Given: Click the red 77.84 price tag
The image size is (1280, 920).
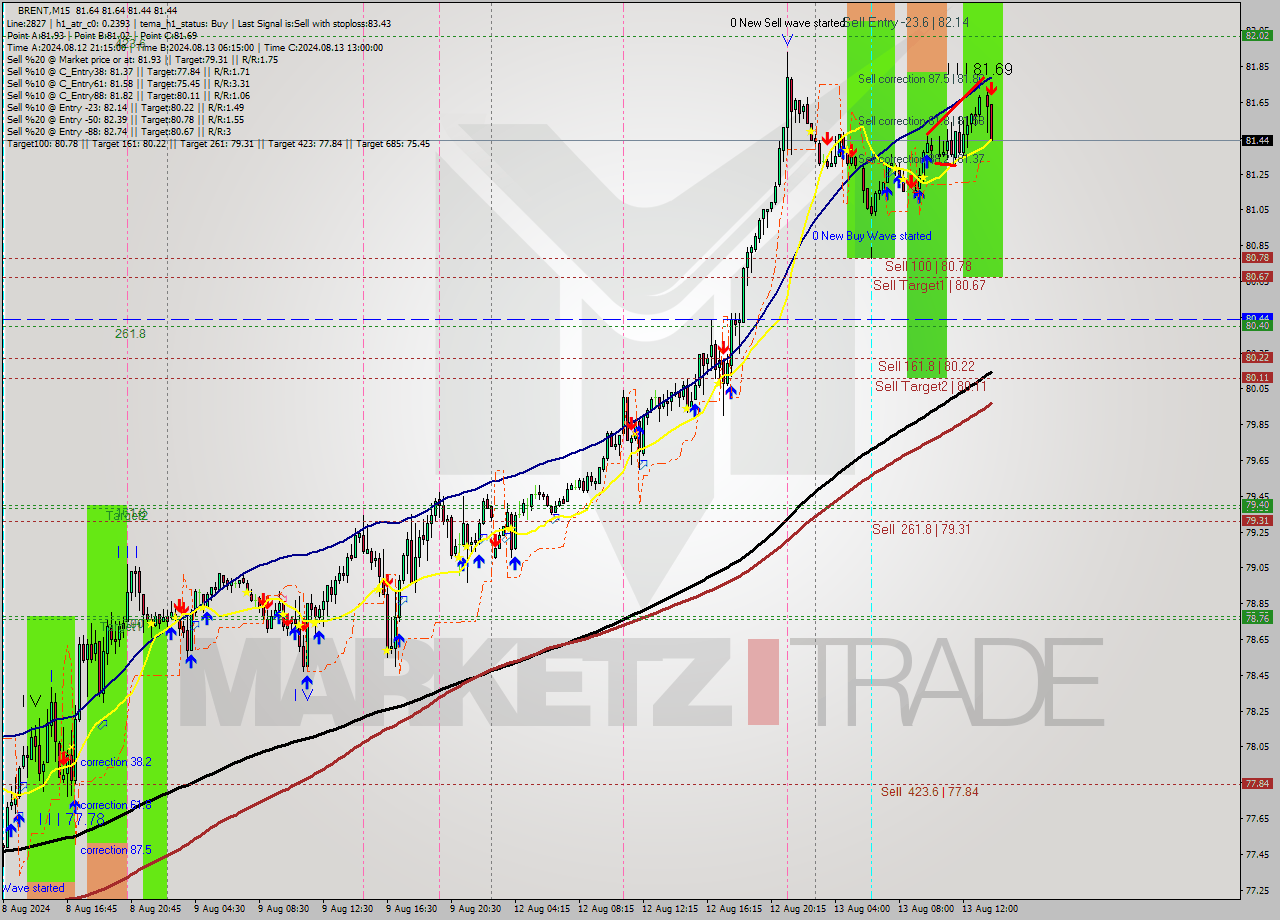Looking at the screenshot, I should click(1256, 783).
